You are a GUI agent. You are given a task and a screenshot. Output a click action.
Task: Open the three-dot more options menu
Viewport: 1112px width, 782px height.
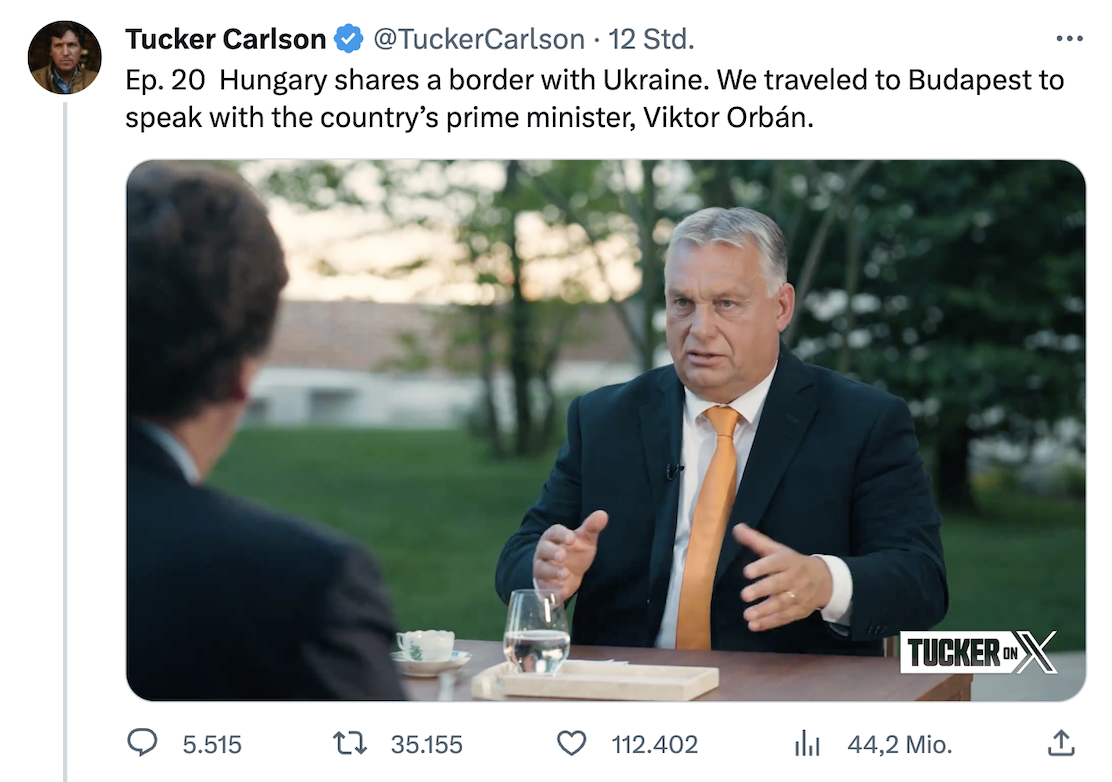point(1069,39)
